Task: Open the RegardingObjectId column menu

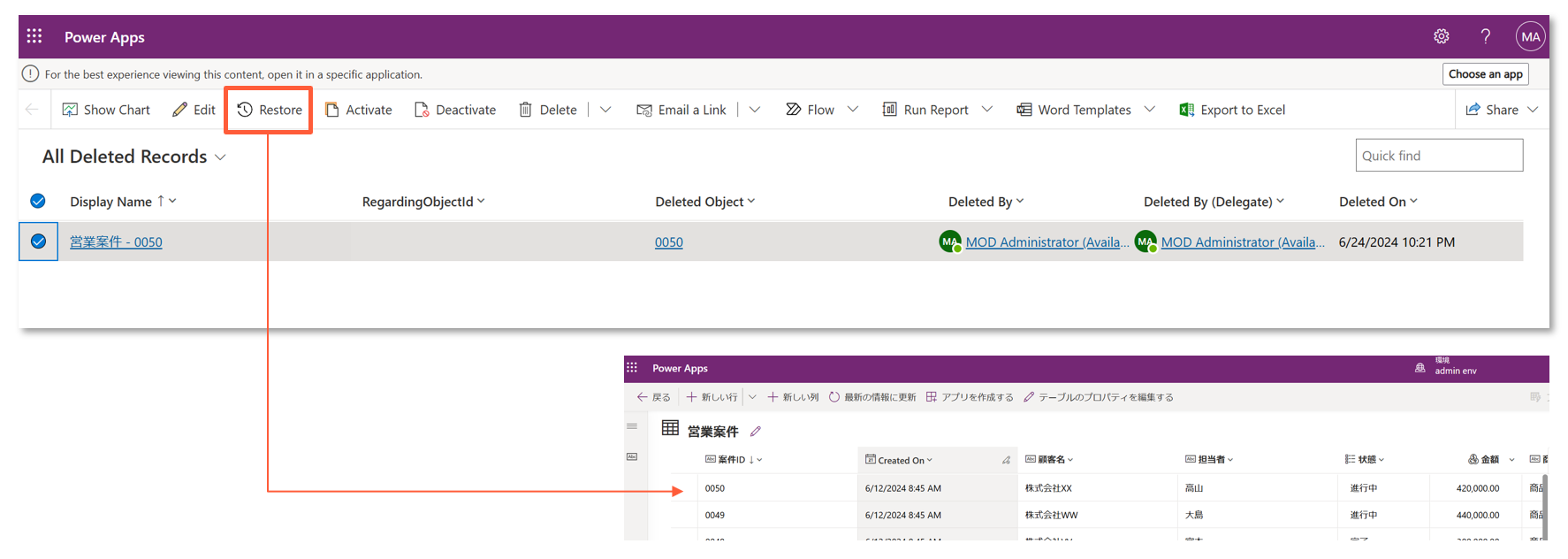Action: tap(423, 202)
